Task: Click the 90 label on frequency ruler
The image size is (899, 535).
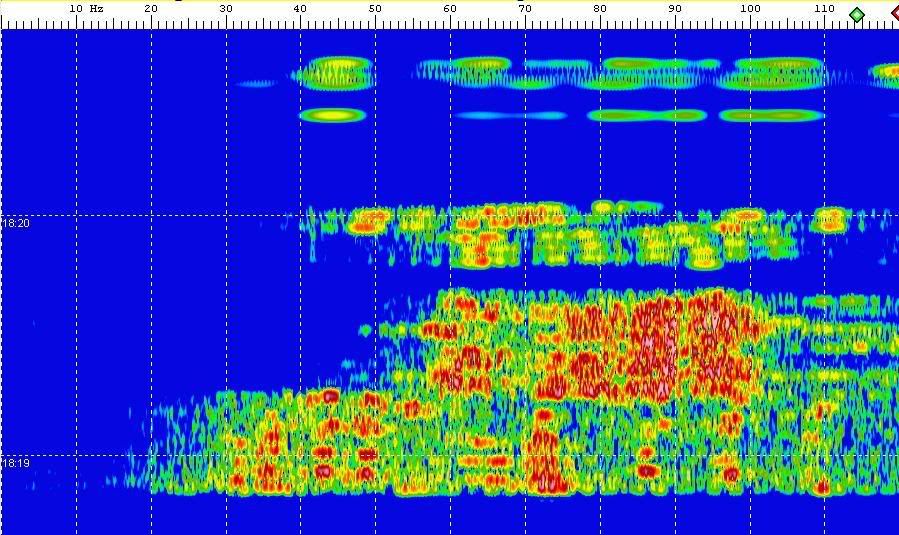Action: 675,9
